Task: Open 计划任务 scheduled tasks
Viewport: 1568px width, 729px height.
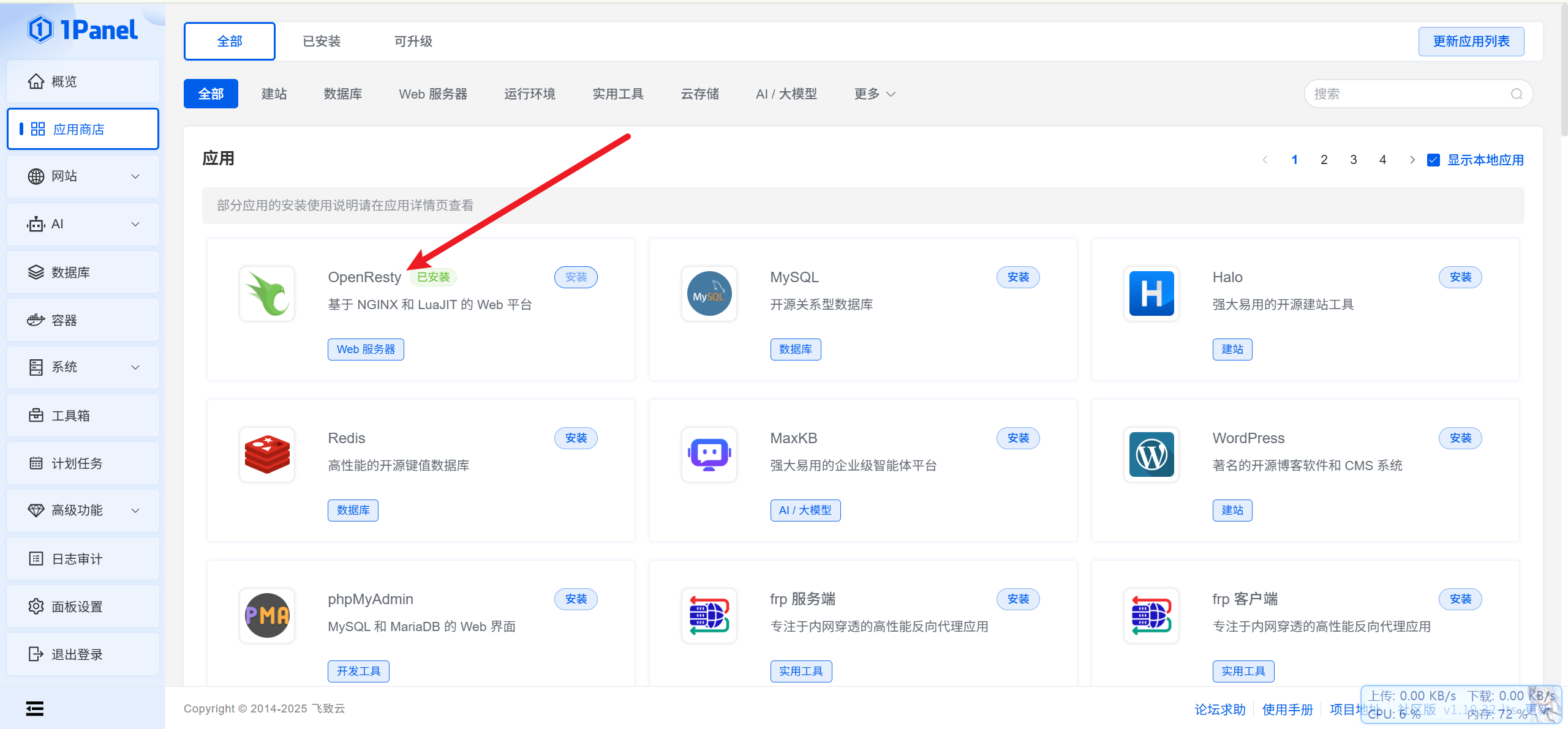Action: (x=83, y=463)
